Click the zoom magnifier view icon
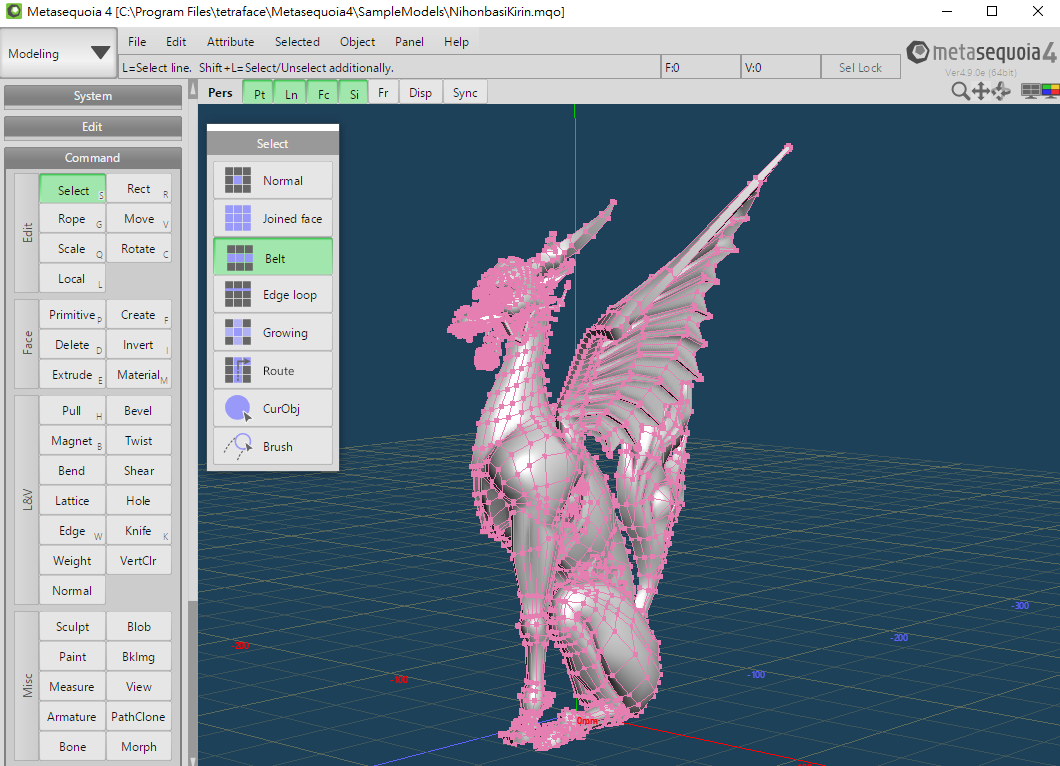 pyautogui.click(x=960, y=91)
